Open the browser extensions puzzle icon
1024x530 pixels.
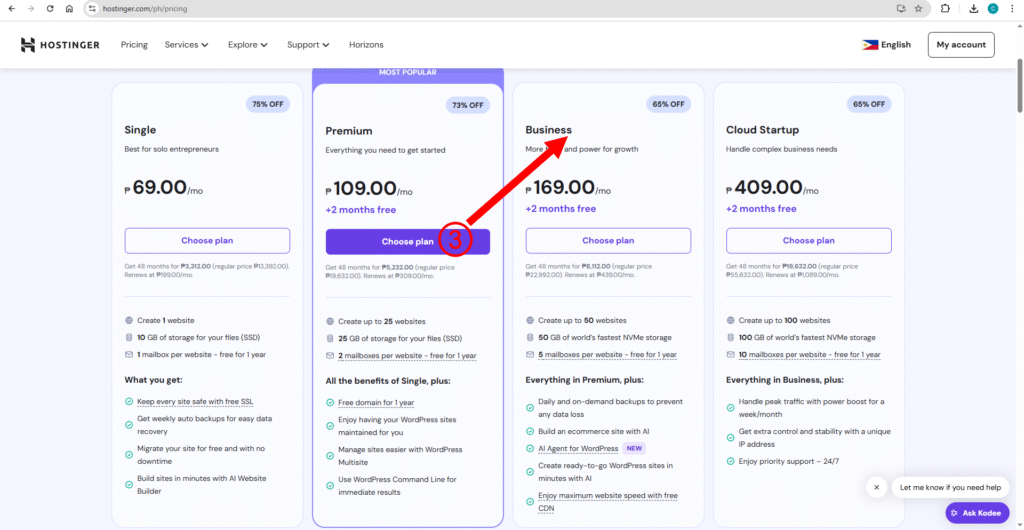pyautogui.click(x=945, y=8)
